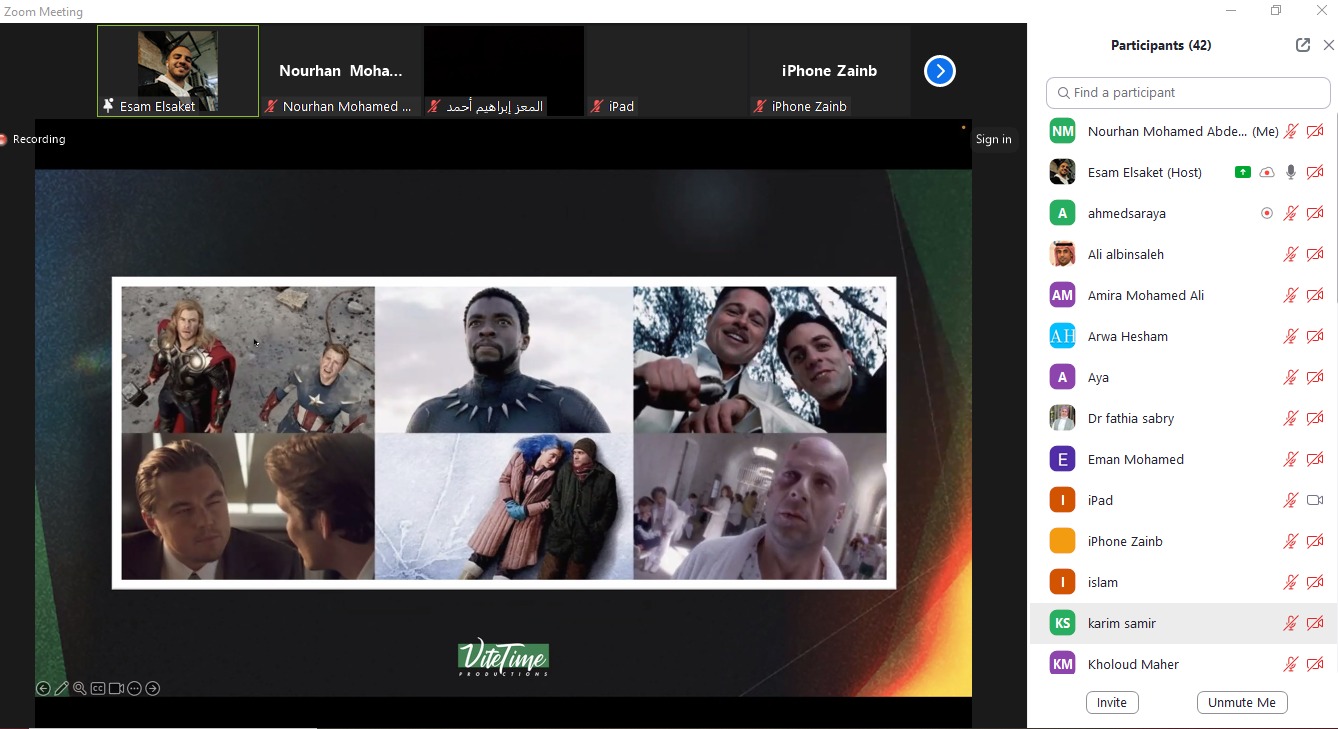The width and height of the screenshot is (1338, 729).
Task: Click the Recording indicator
Action: click(33, 139)
